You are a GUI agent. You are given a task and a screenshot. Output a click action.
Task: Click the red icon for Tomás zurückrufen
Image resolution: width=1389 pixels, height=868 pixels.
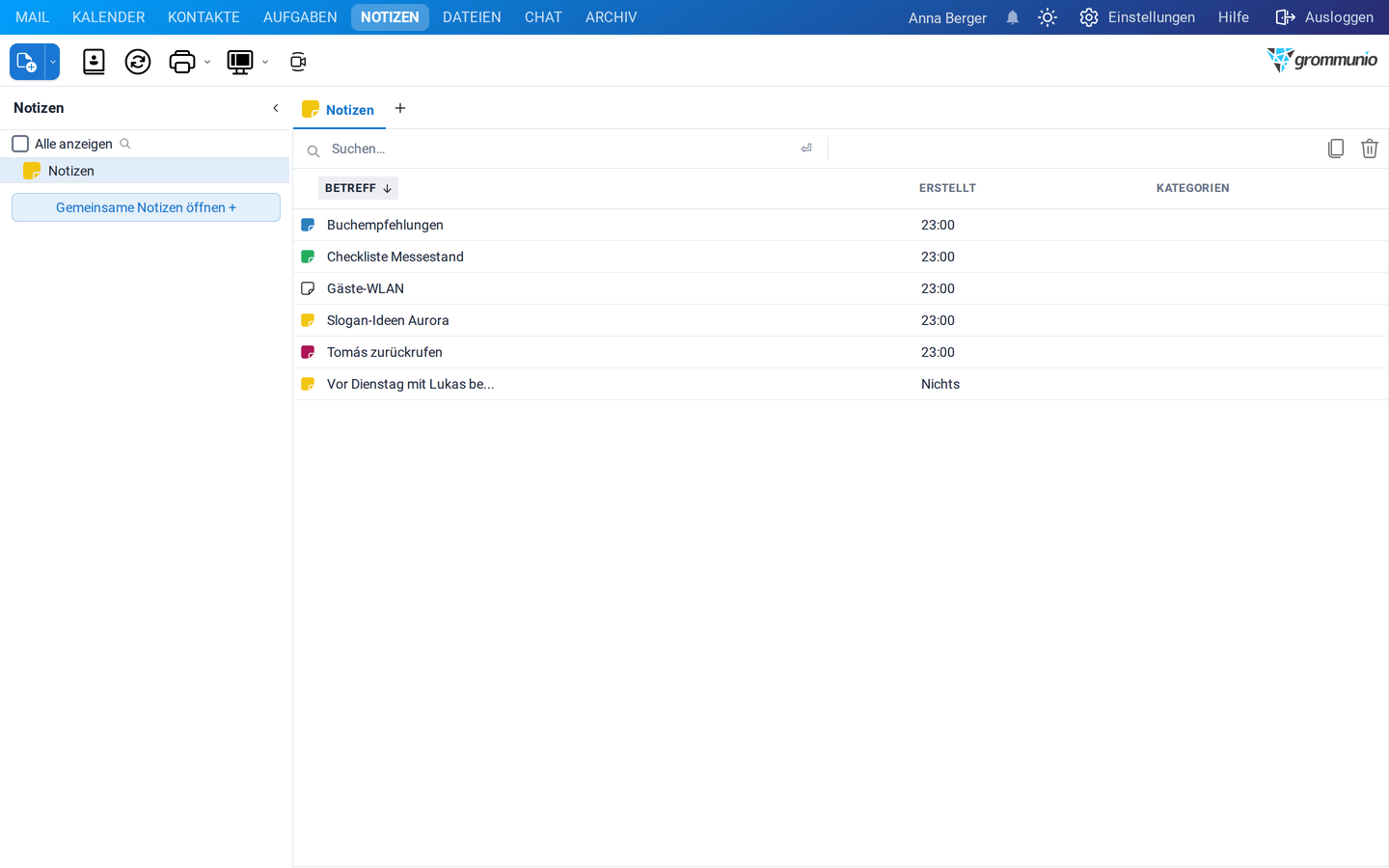[x=308, y=352]
